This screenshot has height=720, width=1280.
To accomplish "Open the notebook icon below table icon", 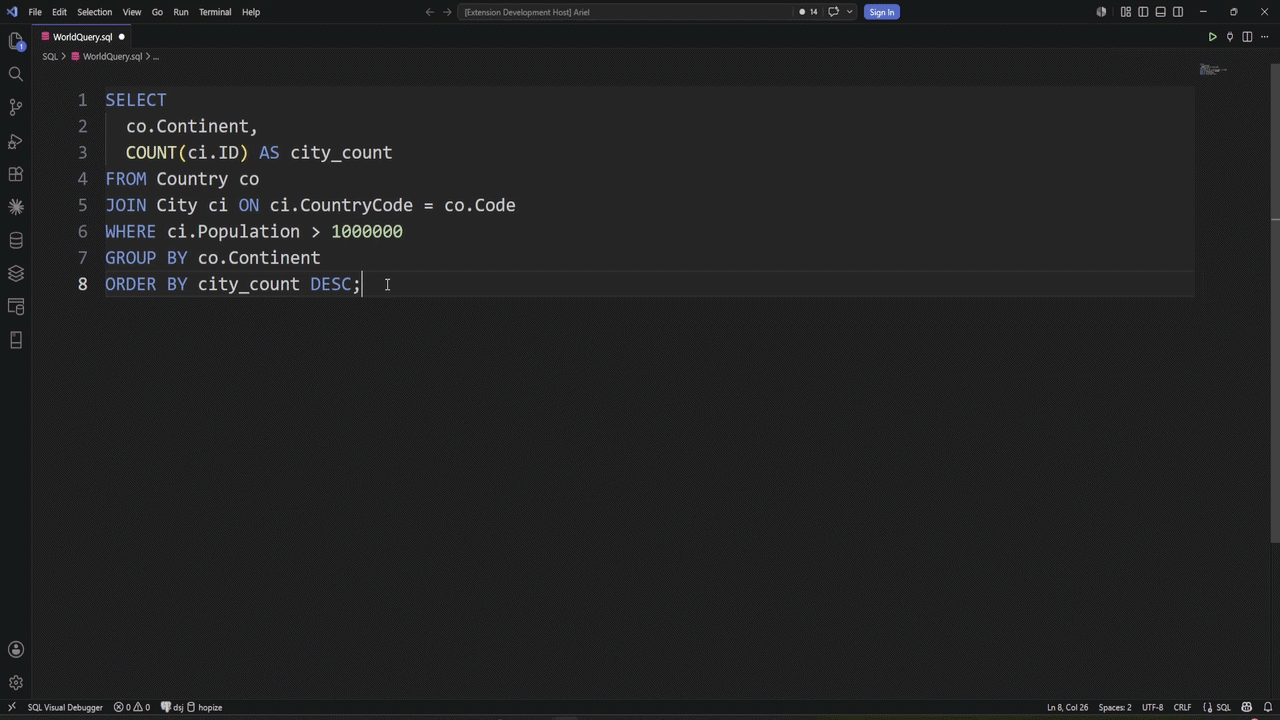I will pos(16,340).
